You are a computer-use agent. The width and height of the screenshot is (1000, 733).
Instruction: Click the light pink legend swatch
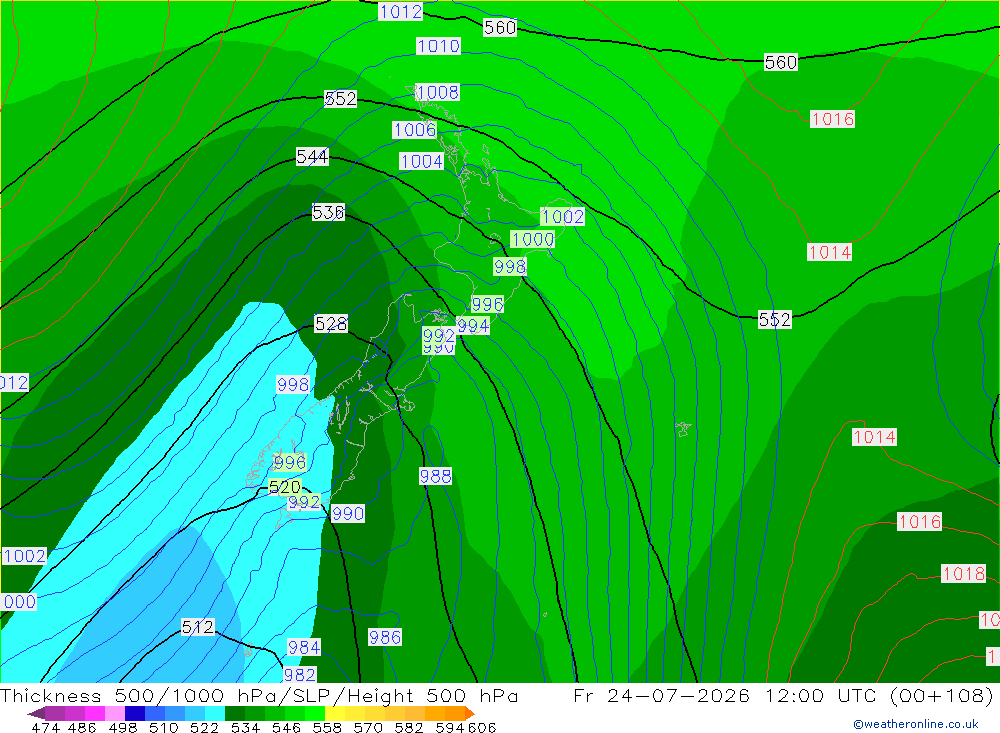[x=115, y=713]
